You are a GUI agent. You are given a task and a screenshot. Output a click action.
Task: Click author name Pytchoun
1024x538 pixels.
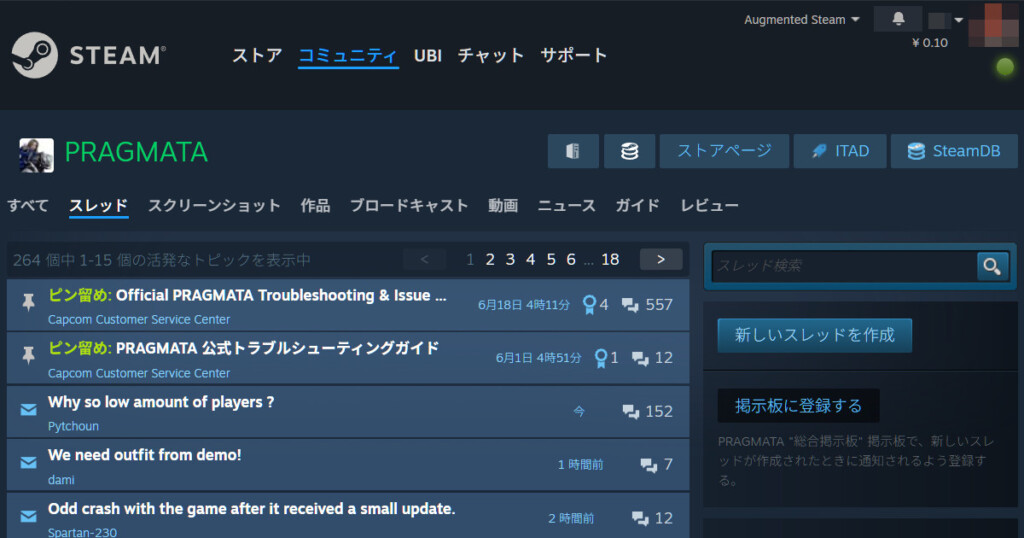[x=73, y=426]
